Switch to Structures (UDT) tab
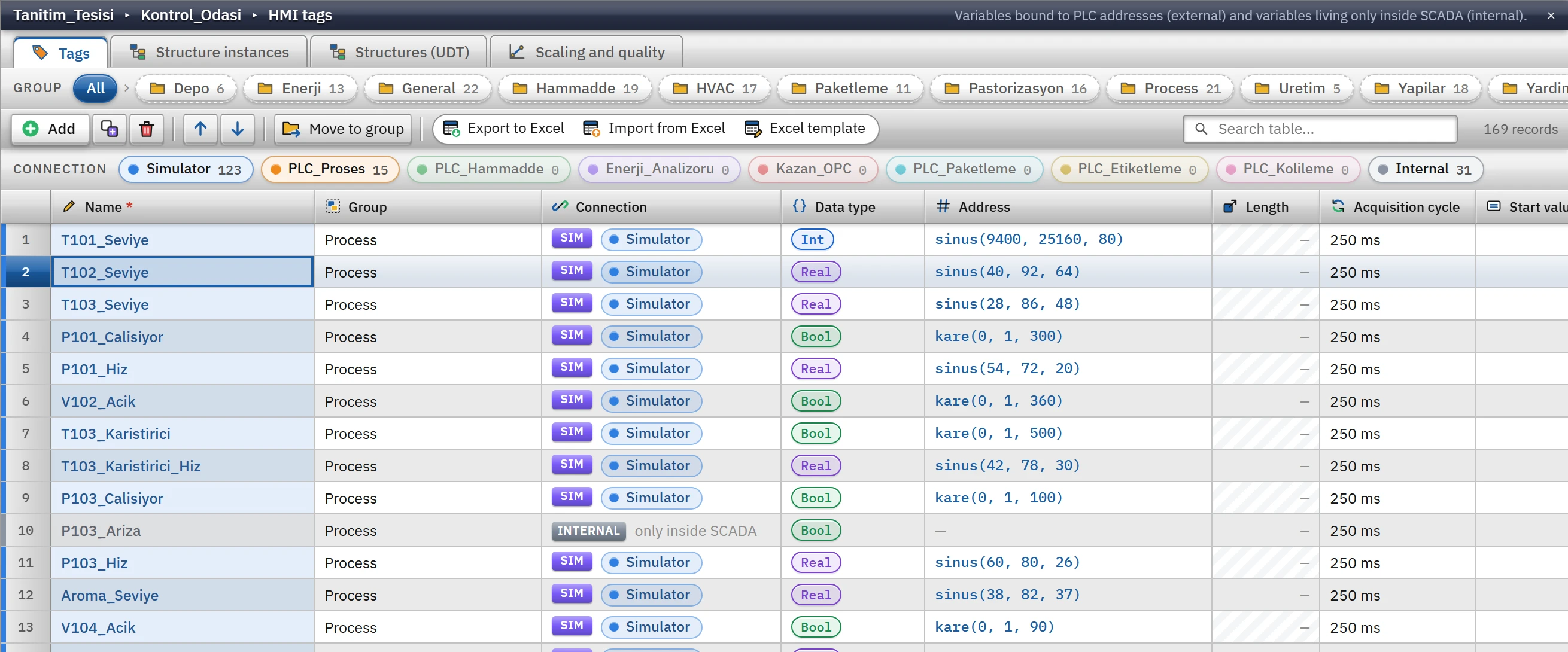1568x652 pixels. click(399, 52)
